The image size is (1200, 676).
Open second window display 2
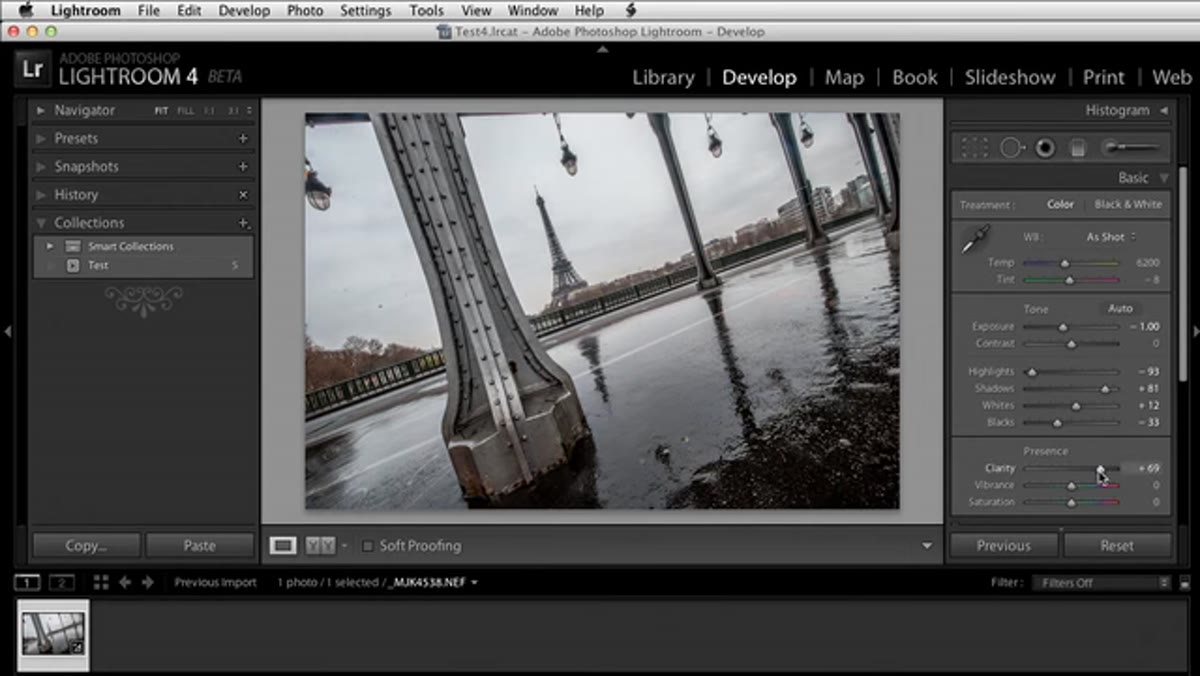coord(61,582)
